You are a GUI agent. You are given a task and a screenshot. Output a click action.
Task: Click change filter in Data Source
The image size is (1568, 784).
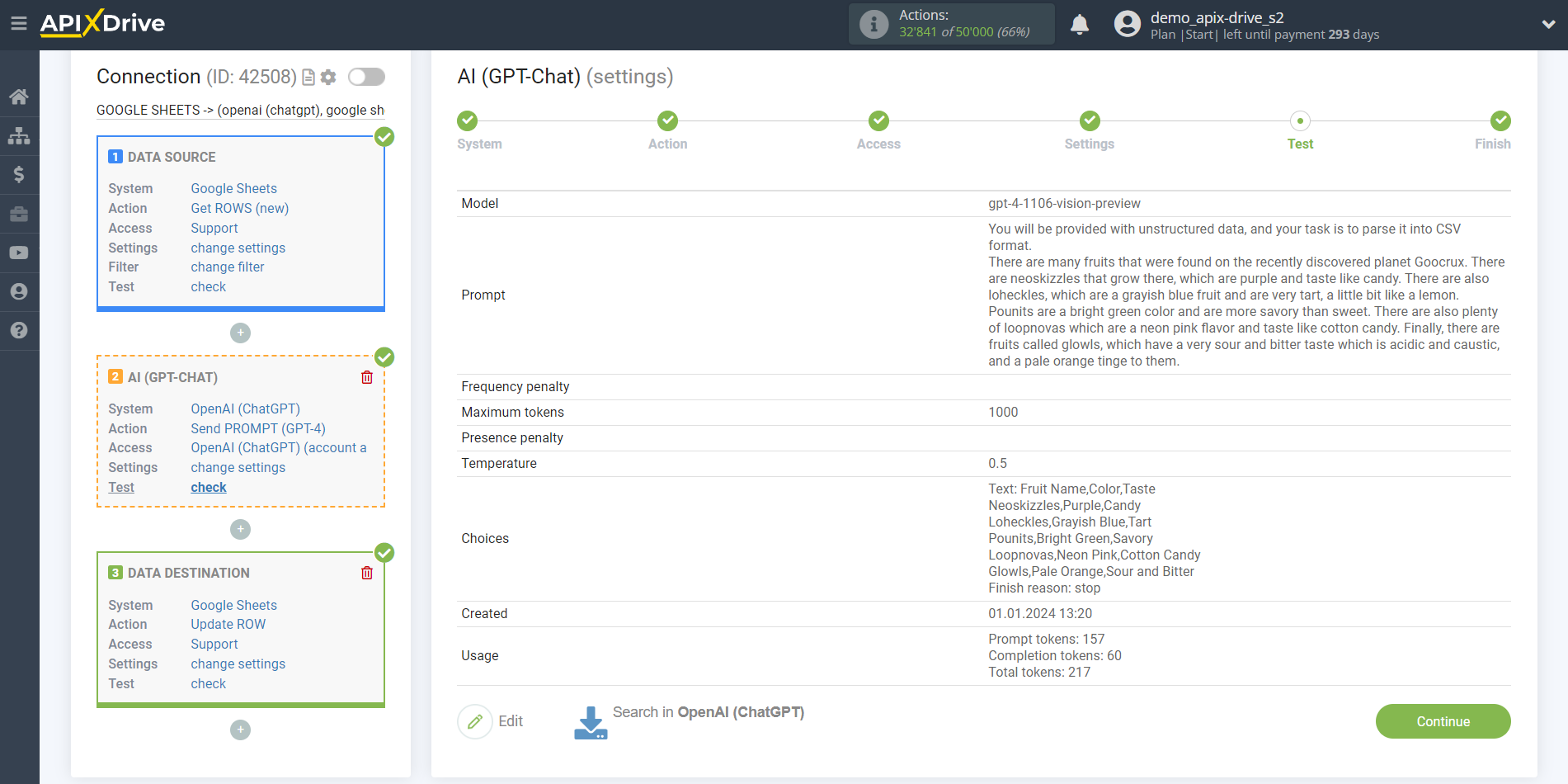pos(228,267)
